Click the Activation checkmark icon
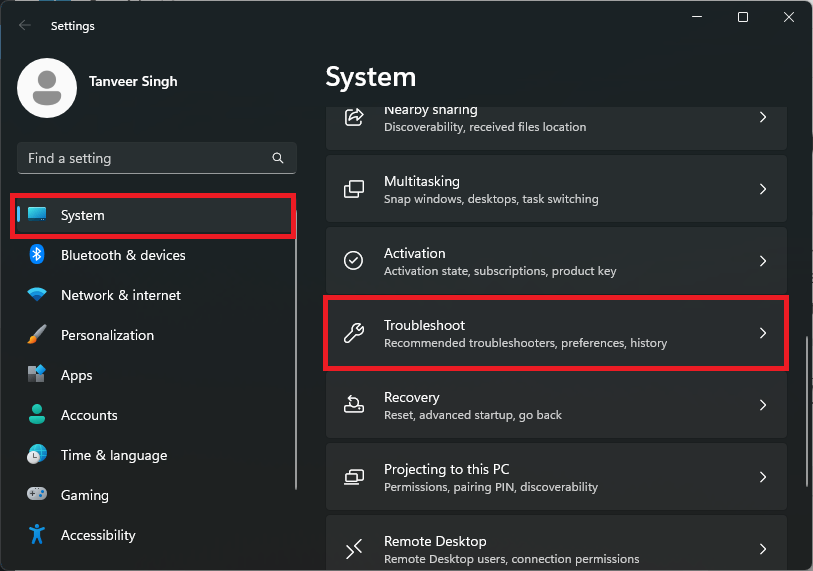Image resolution: width=813 pixels, height=571 pixels. coord(354,260)
